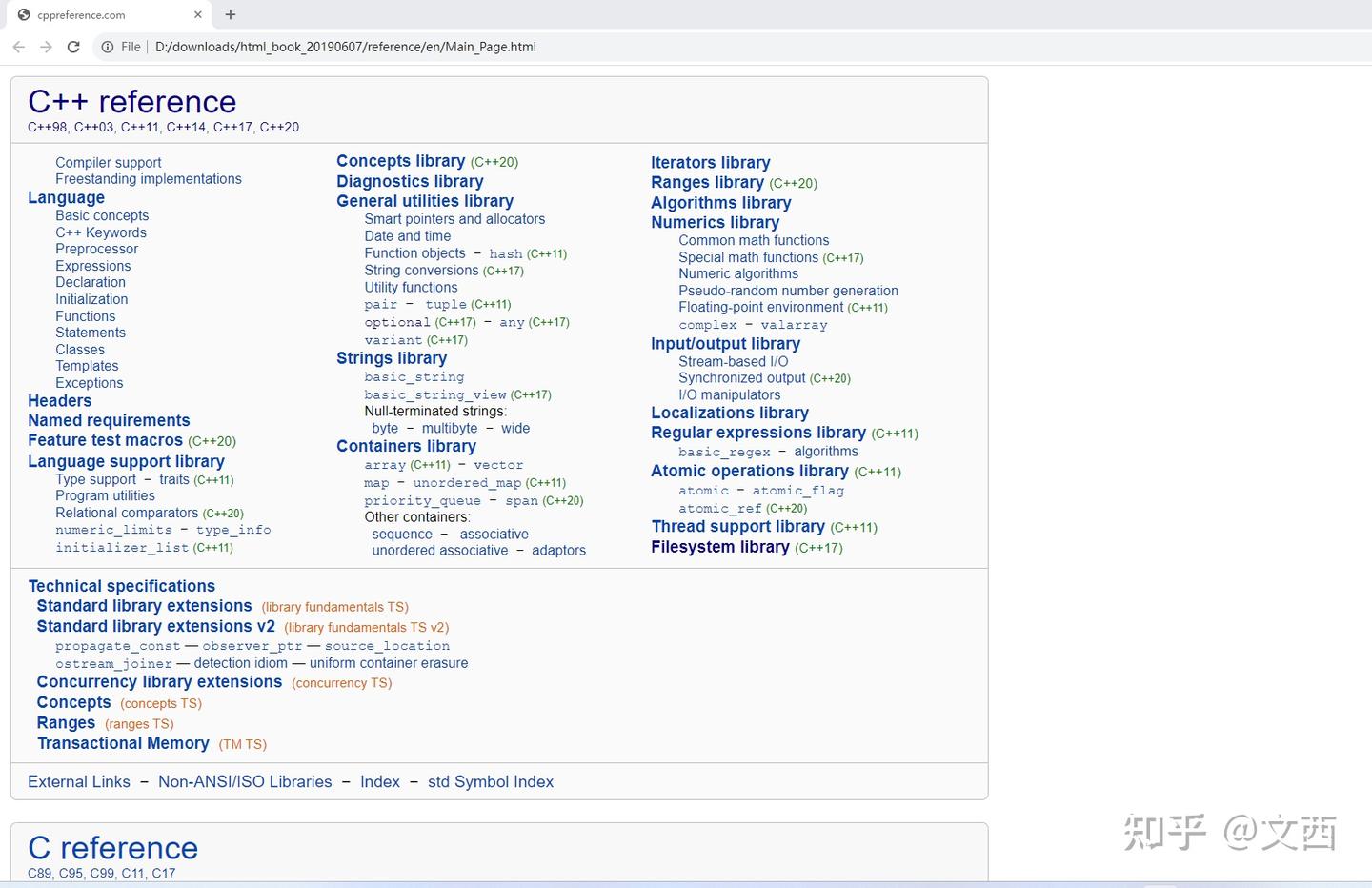
Task: Open Smart pointers and allocators link
Action: (454, 219)
